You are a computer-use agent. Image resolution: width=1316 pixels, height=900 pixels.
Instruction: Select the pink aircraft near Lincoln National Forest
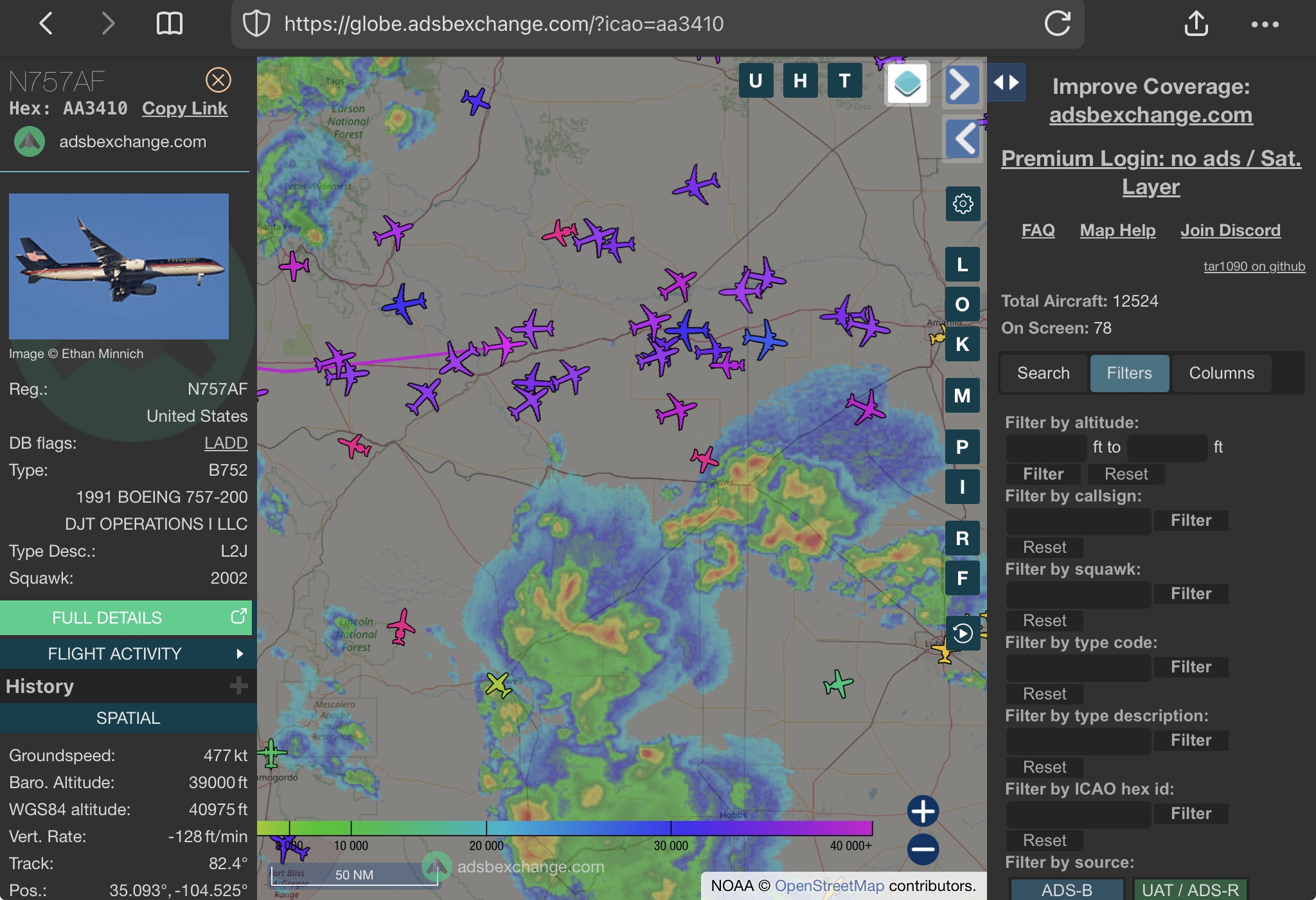click(402, 627)
